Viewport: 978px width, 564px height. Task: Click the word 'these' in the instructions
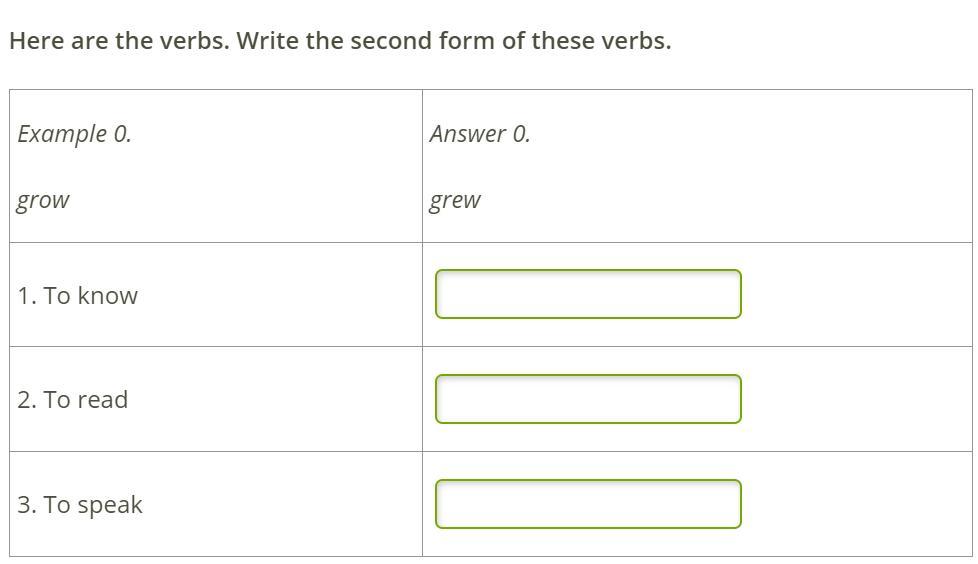click(x=564, y=41)
